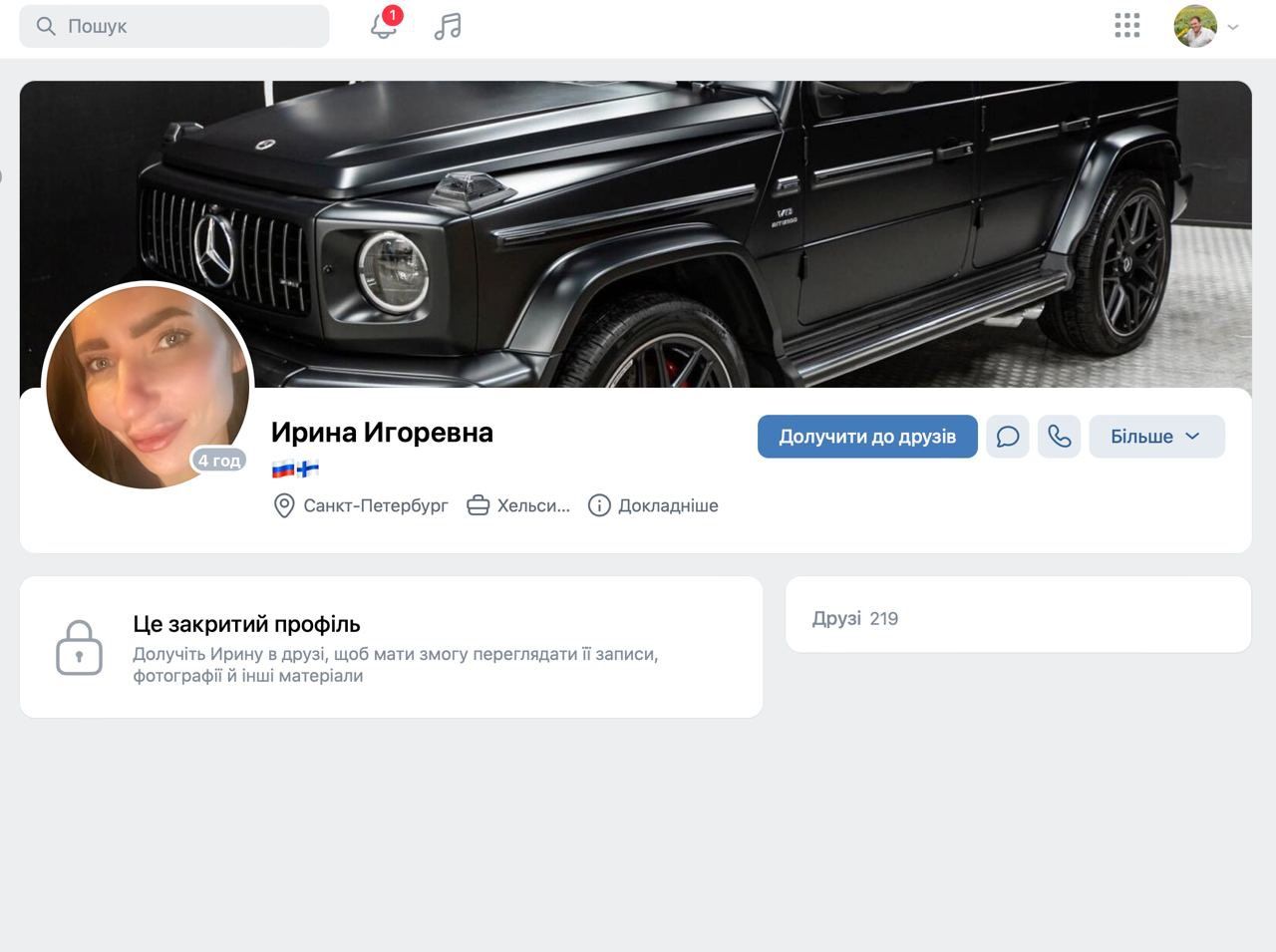This screenshot has height=952, width=1276.
Task: Open the services grid menu icon
Action: click(1126, 26)
